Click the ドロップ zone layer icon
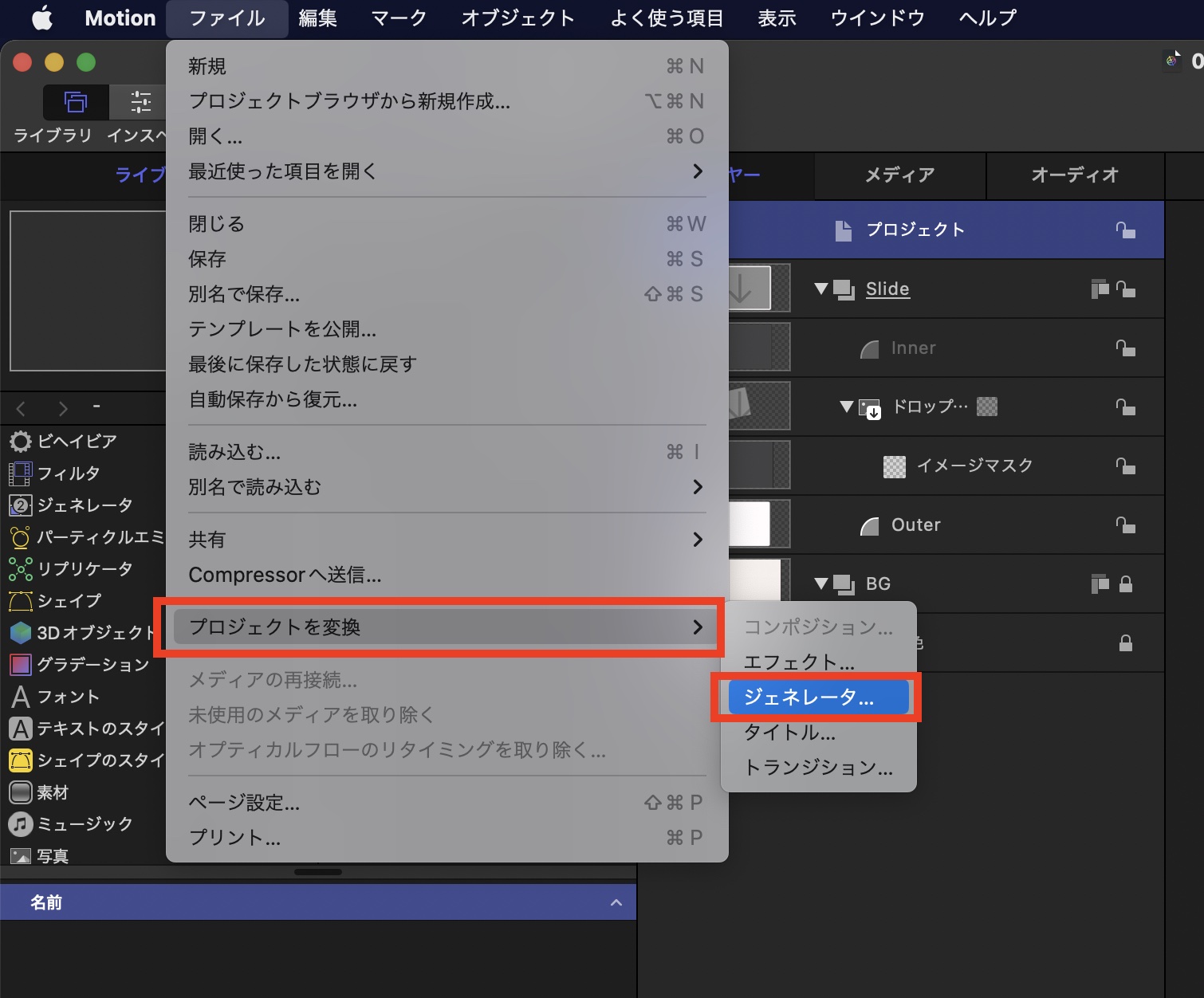Screen dimensions: 1204x998 coord(870,408)
